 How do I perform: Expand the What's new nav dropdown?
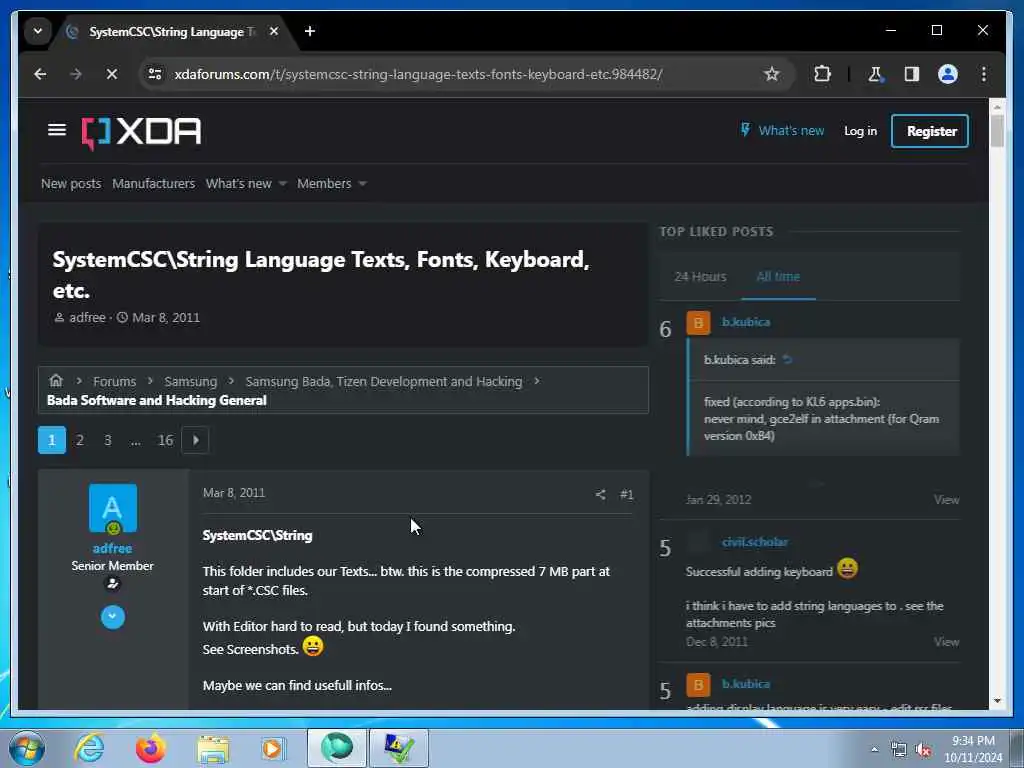pos(283,184)
